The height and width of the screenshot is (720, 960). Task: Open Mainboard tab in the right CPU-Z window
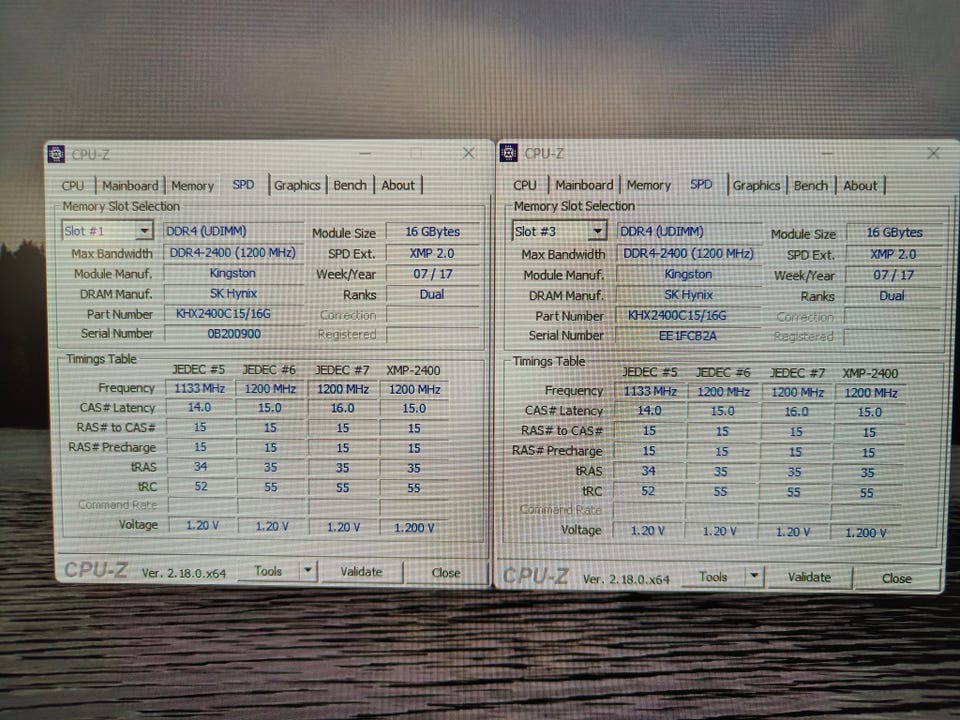[584, 185]
